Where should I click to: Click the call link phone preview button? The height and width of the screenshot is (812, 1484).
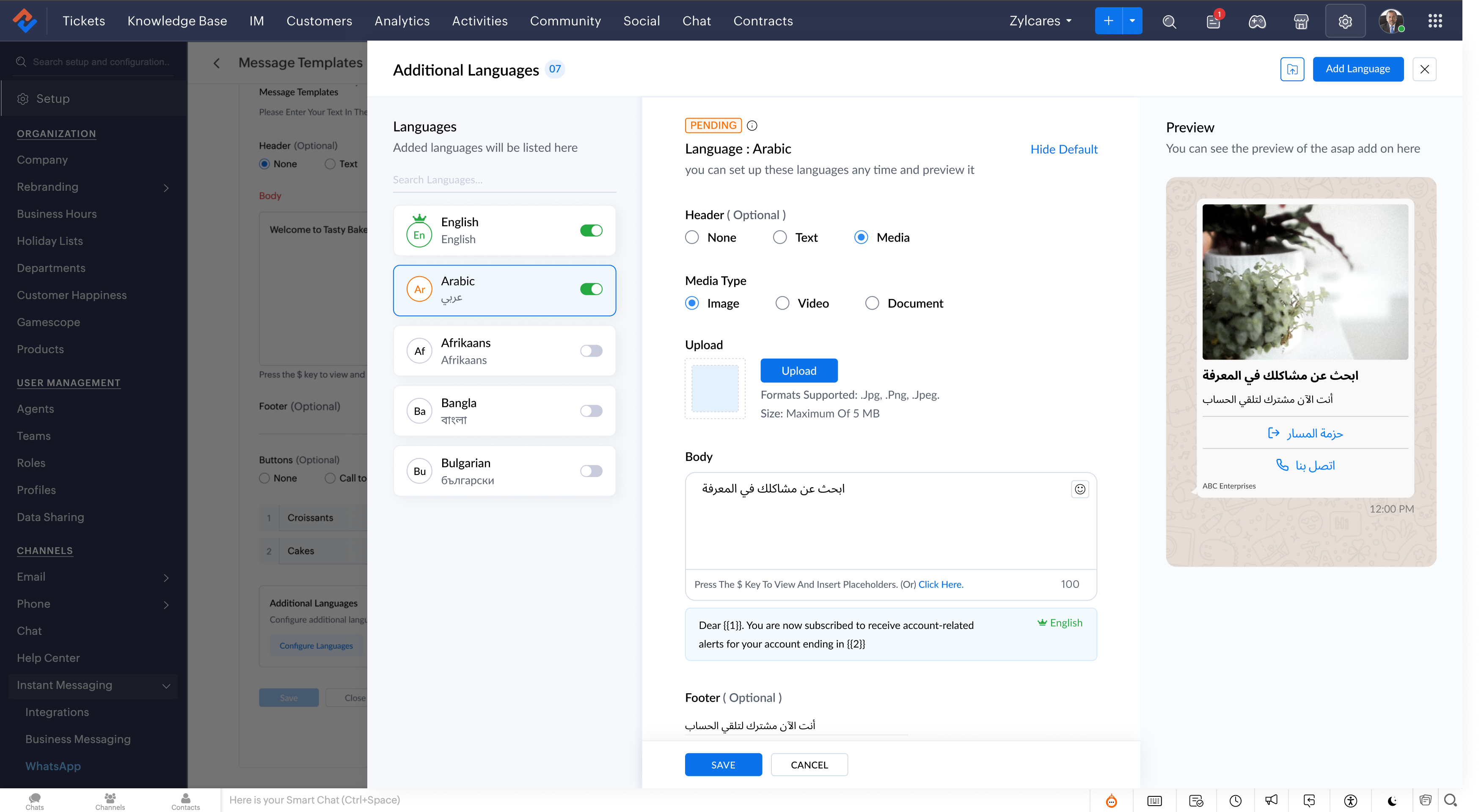point(1305,465)
